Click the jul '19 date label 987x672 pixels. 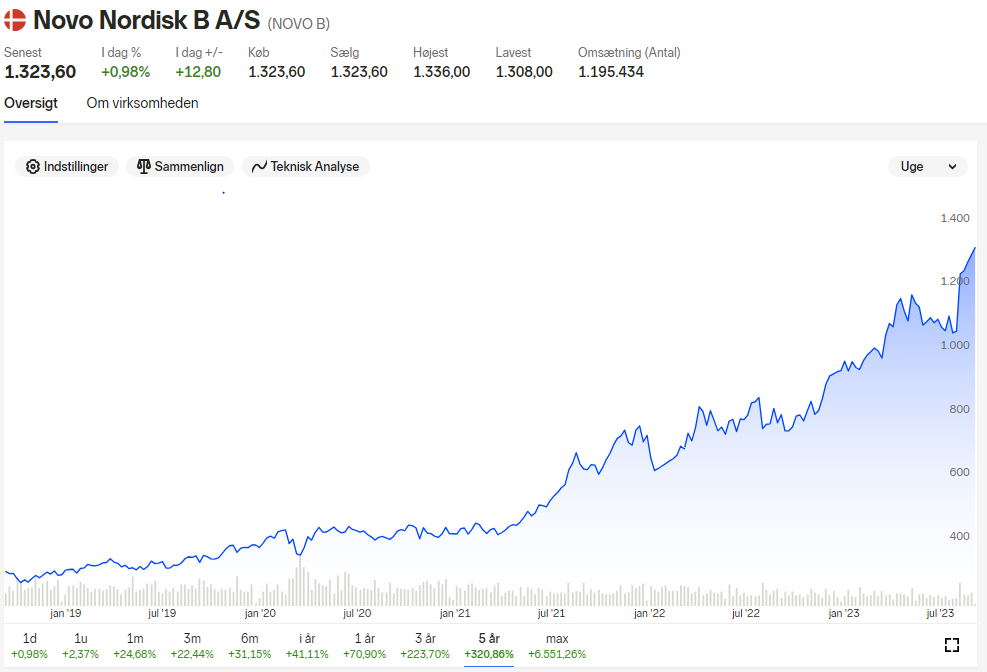point(162,613)
